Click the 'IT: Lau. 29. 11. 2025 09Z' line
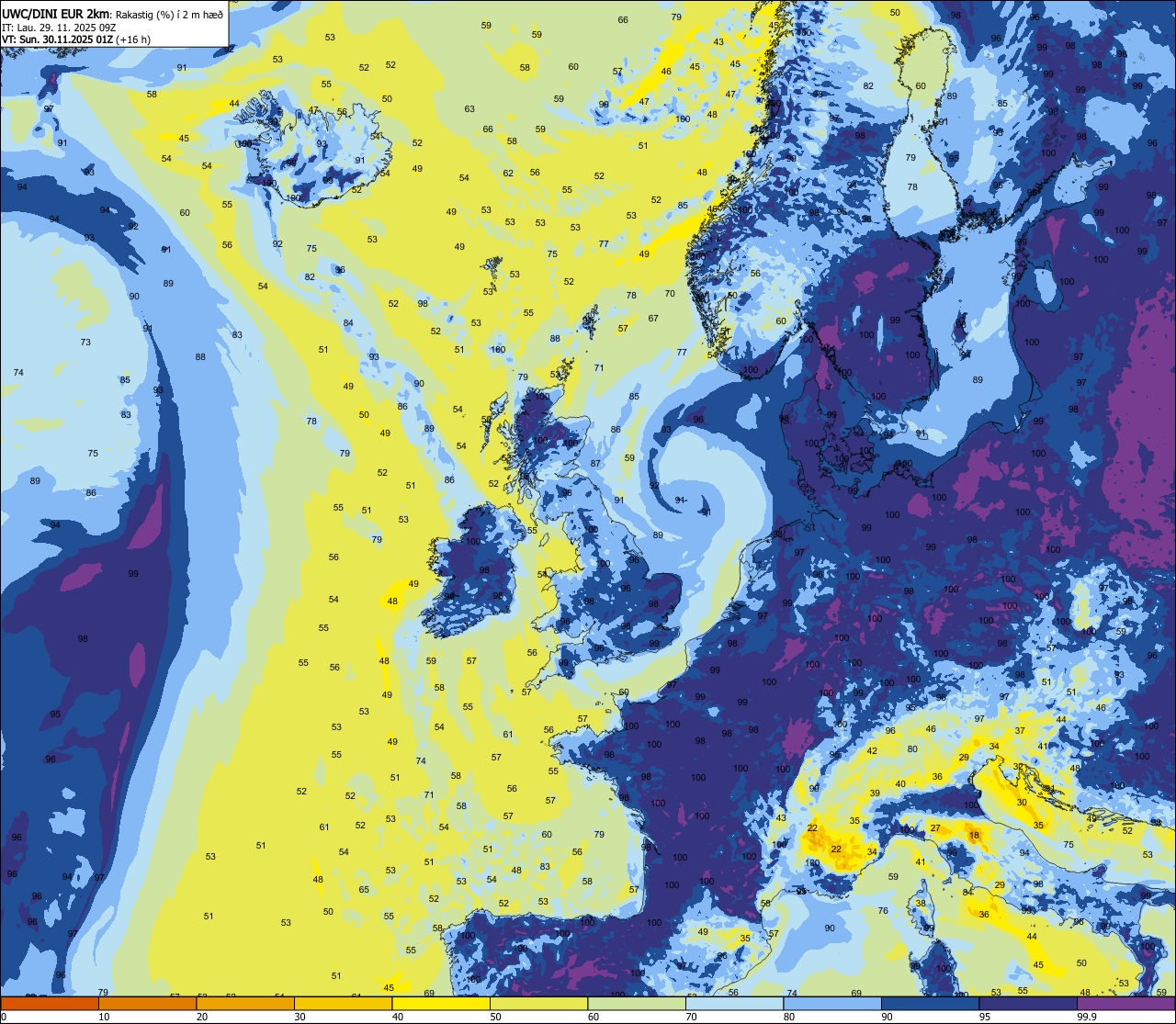The width and height of the screenshot is (1176, 1024). [x=59, y=28]
